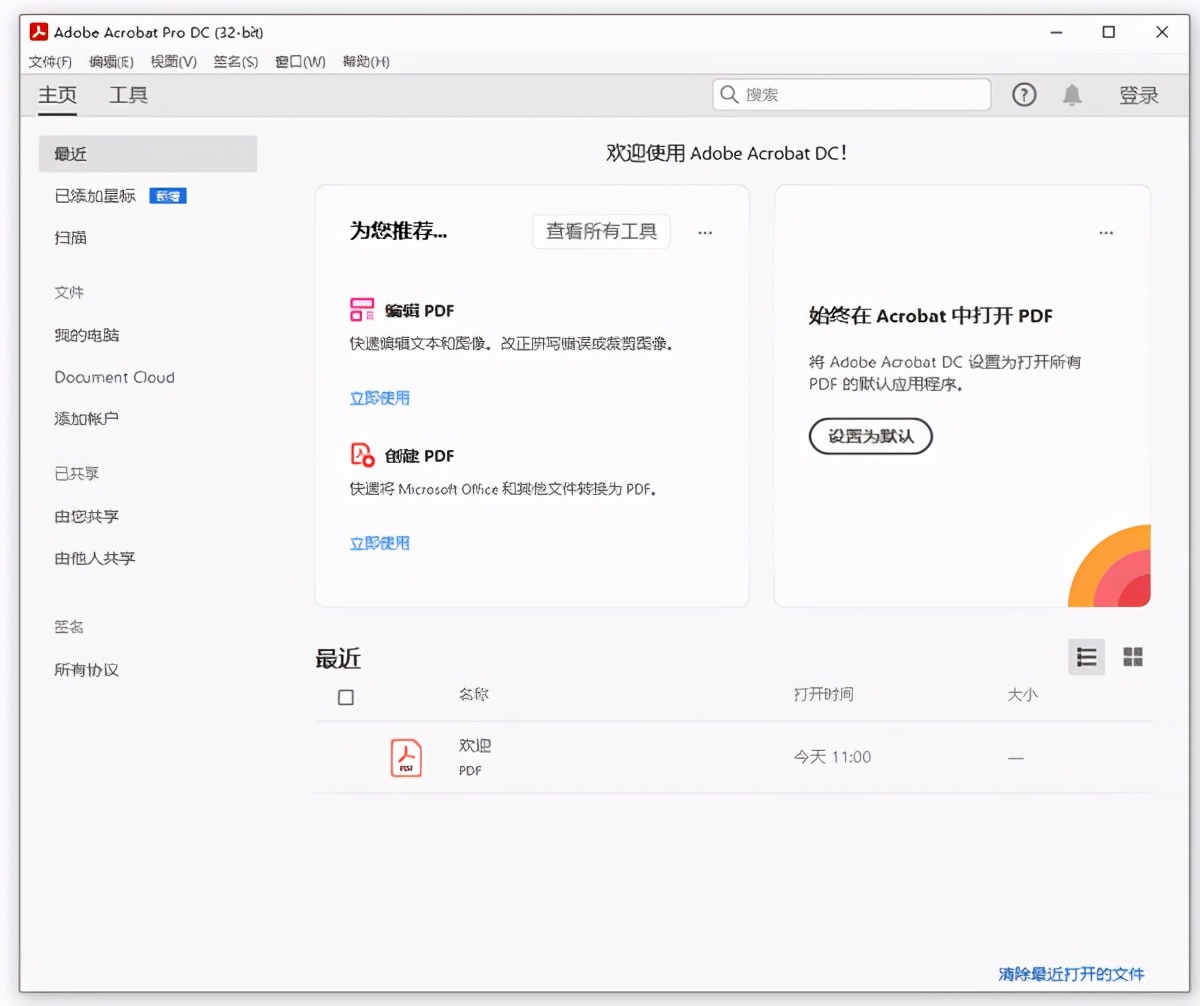Select the 创建 PDF tool icon
Image resolution: width=1200 pixels, height=1006 pixels.
(x=361, y=454)
